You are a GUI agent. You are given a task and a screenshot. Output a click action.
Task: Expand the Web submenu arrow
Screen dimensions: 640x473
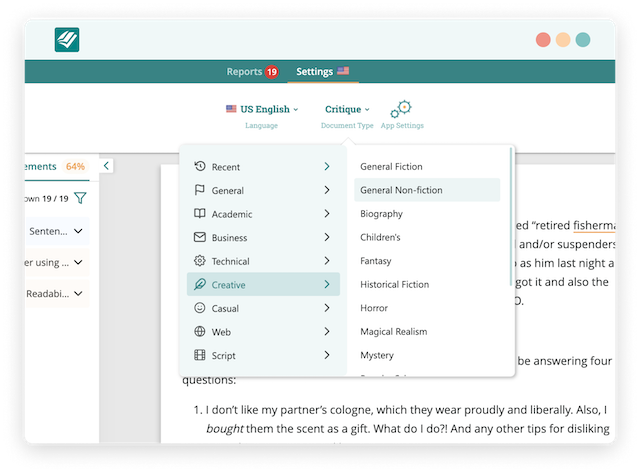(327, 331)
